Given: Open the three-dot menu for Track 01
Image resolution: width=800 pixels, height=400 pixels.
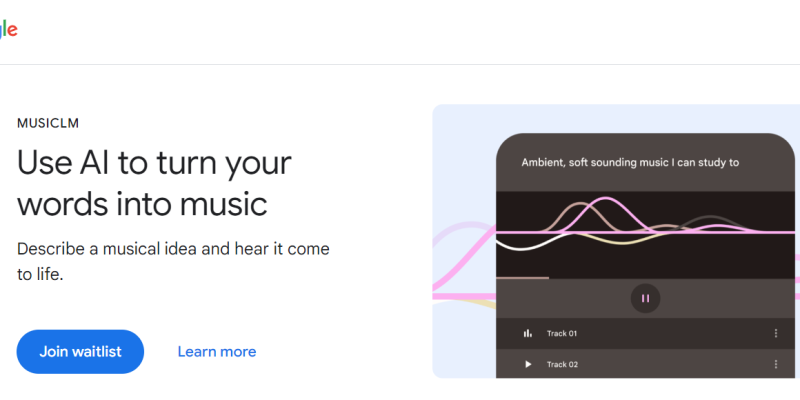Looking at the screenshot, I should (x=776, y=334).
